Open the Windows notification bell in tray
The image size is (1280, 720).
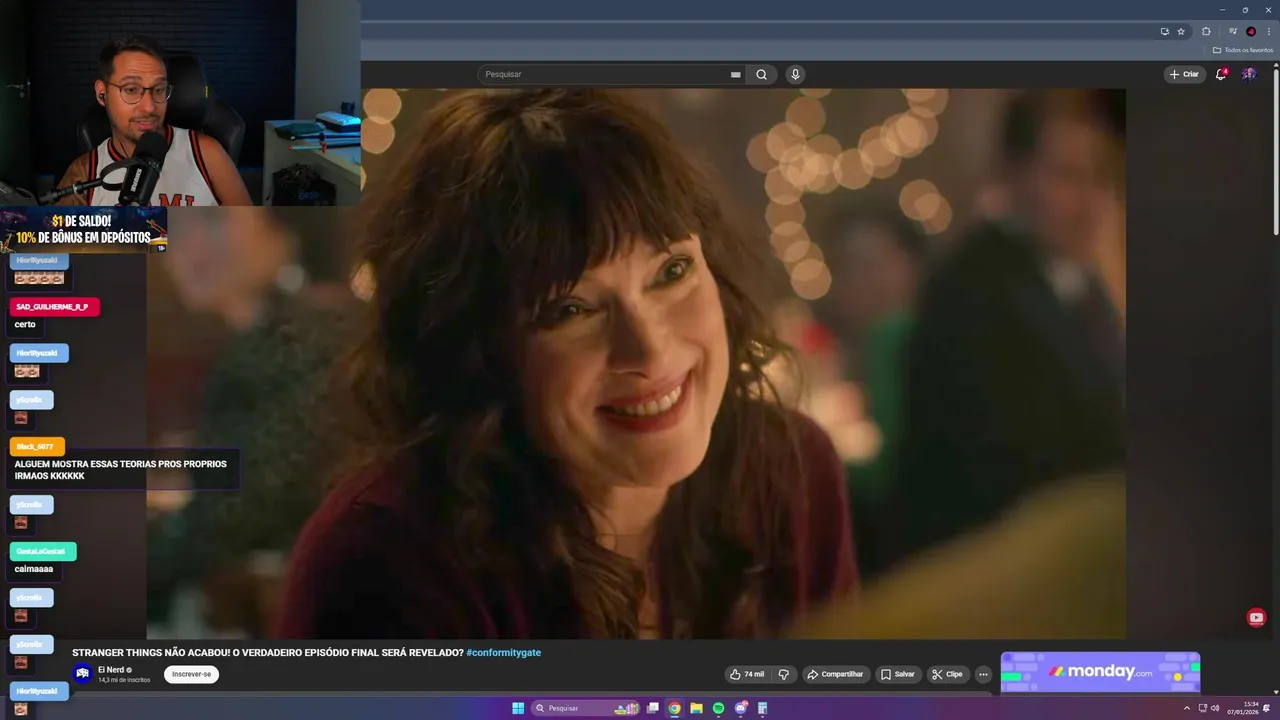(1267, 708)
